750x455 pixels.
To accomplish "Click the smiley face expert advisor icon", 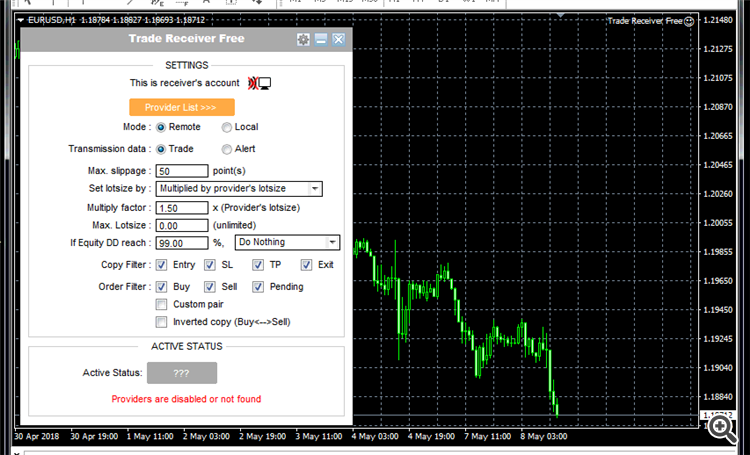I will coord(689,21).
